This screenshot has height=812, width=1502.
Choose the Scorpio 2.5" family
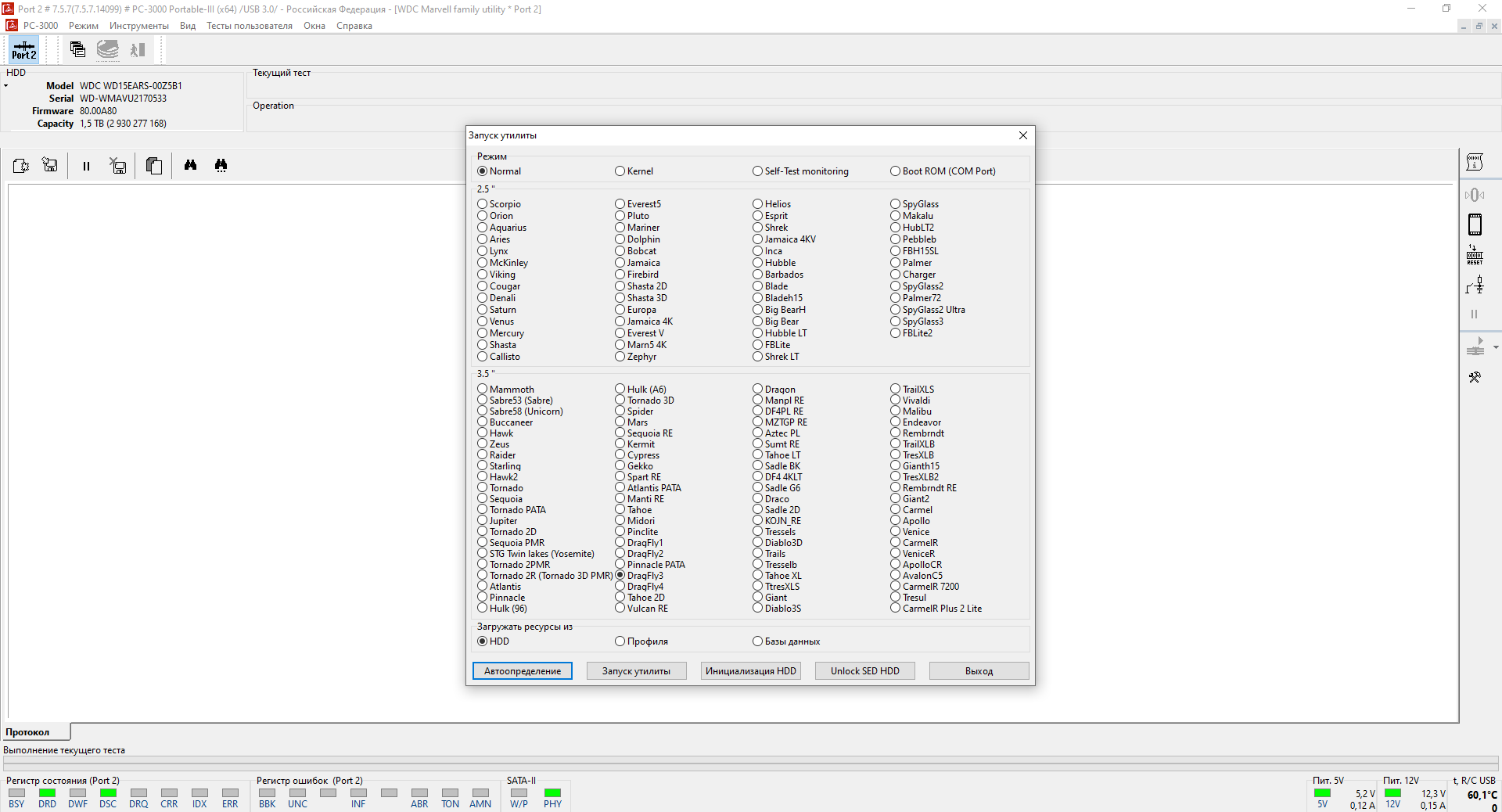tap(499, 204)
